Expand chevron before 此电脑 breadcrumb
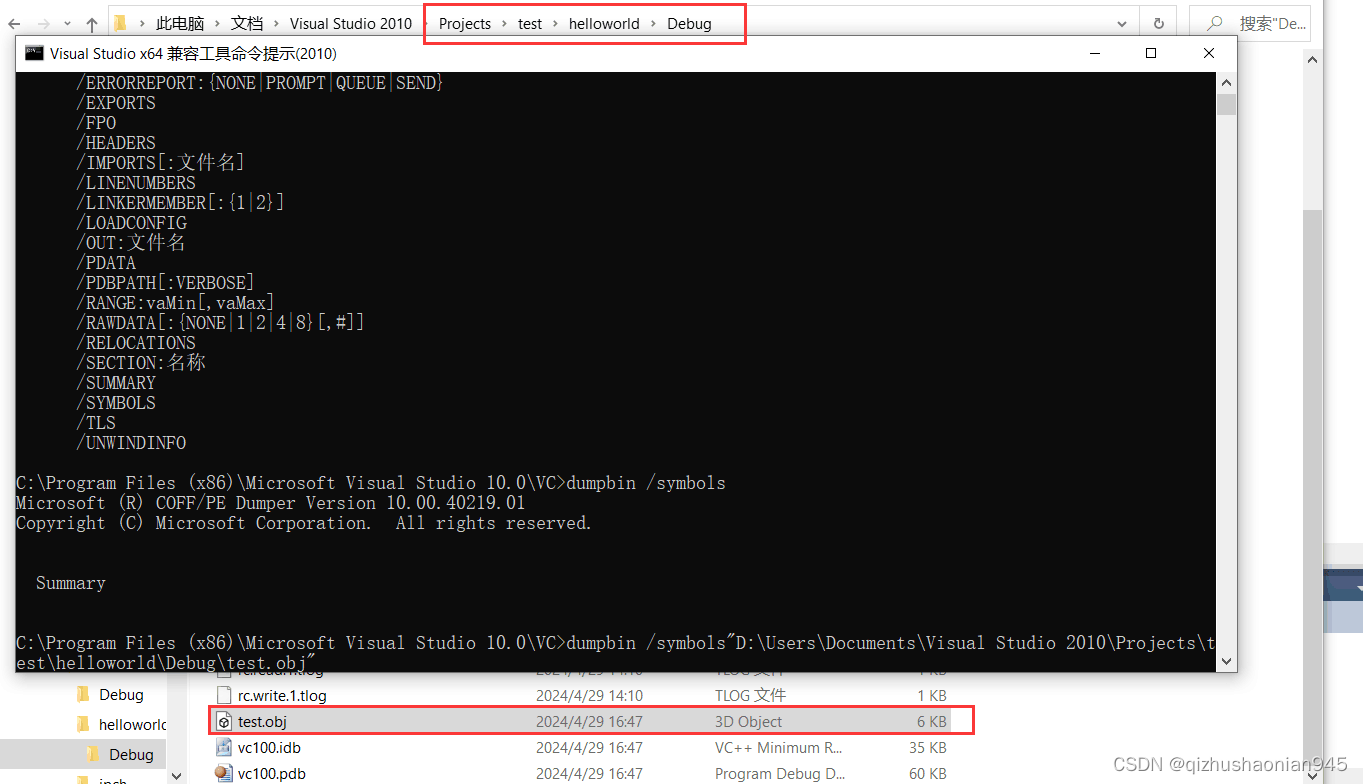This screenshot has height=784, width=1363. point(142,23)
